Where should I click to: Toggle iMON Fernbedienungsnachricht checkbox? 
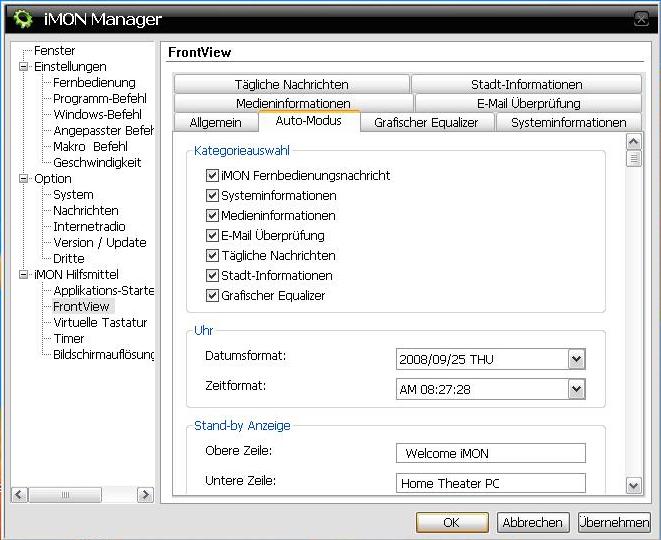[x=212, y=175]
